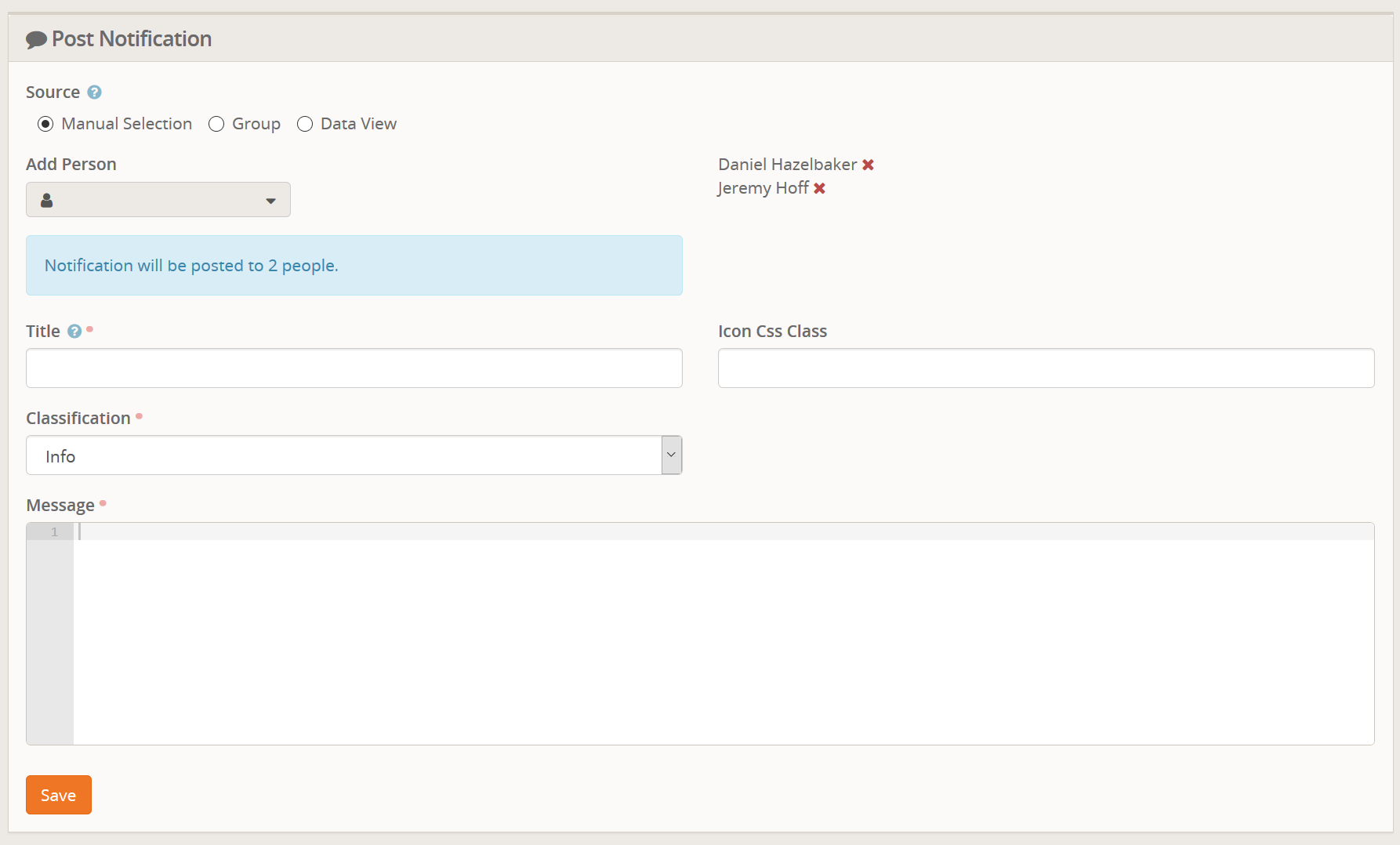Click the 'Classification' label
The image size is (1400, 845).
tap(78, 419)
